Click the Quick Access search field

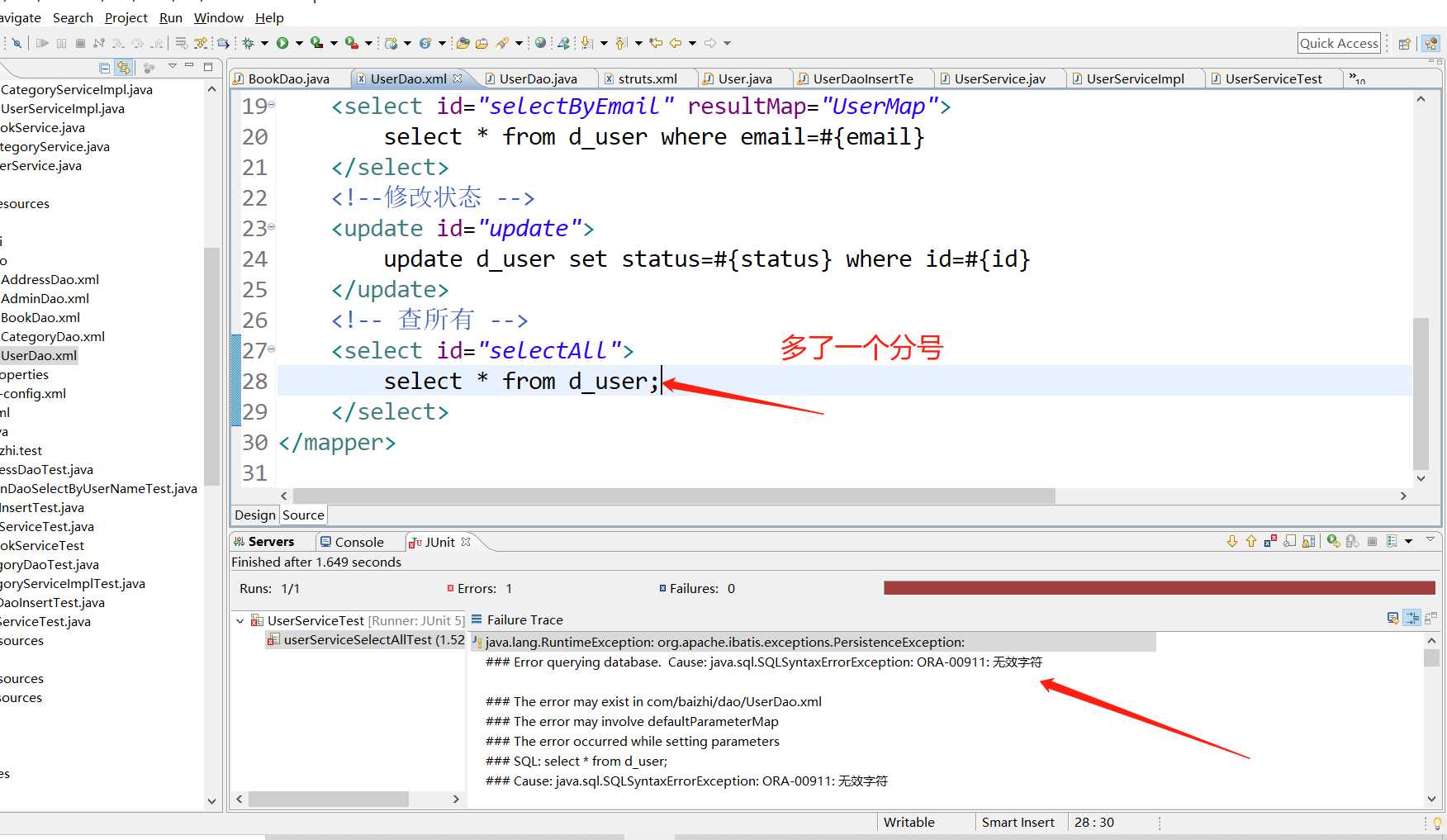tap(1339, 44)
